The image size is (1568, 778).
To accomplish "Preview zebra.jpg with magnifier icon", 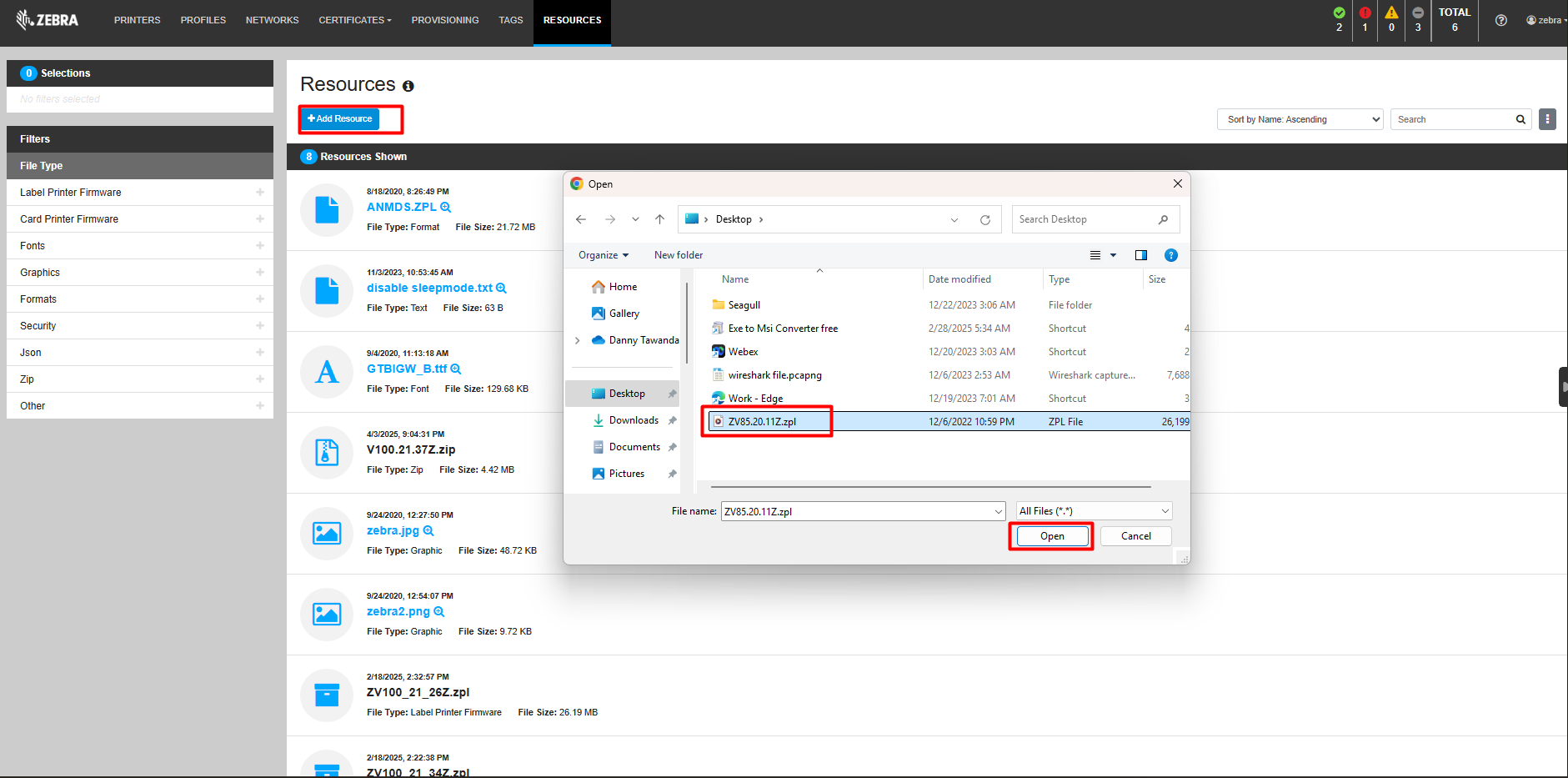I will click(428, 530).
